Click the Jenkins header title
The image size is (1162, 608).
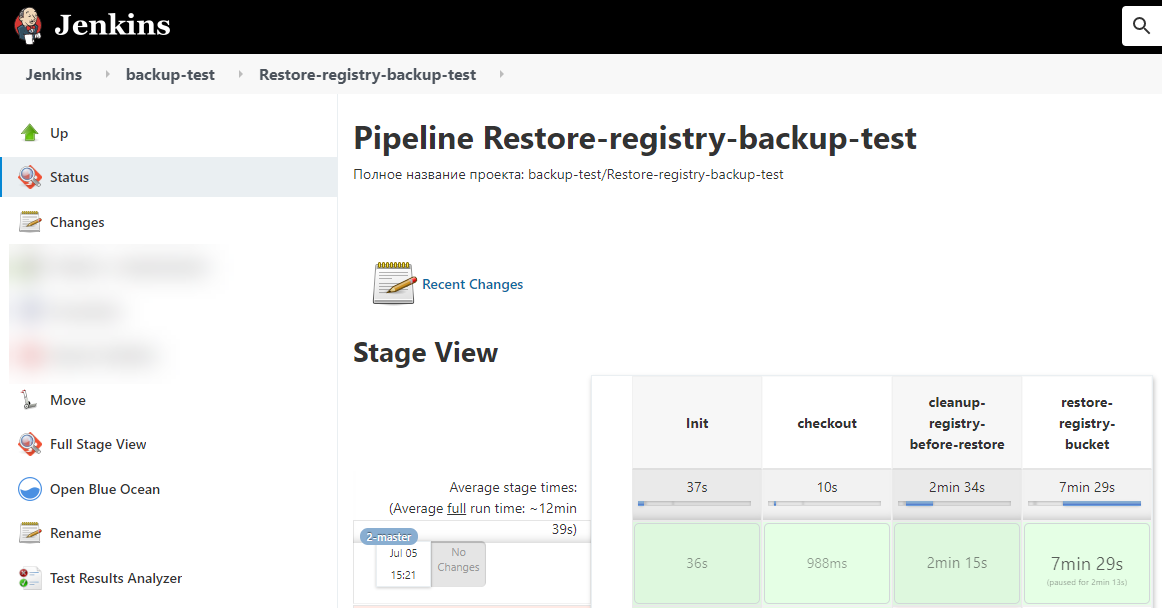click(x=113, y=25)
